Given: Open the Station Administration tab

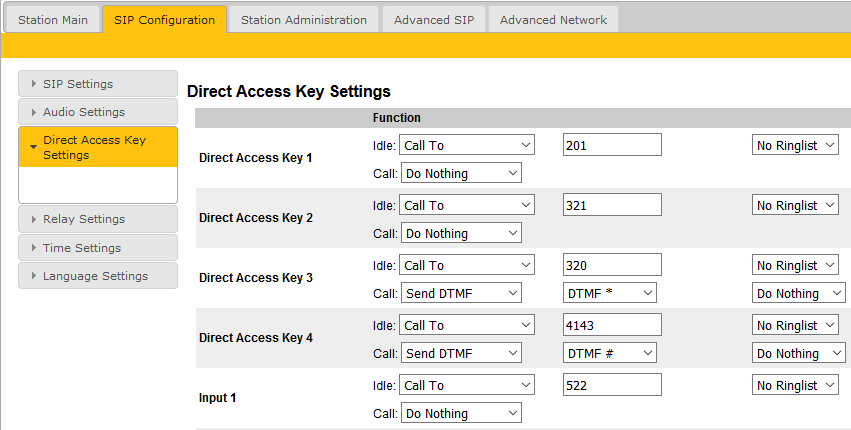Looking at the screenshot, I should pos(303,20).
